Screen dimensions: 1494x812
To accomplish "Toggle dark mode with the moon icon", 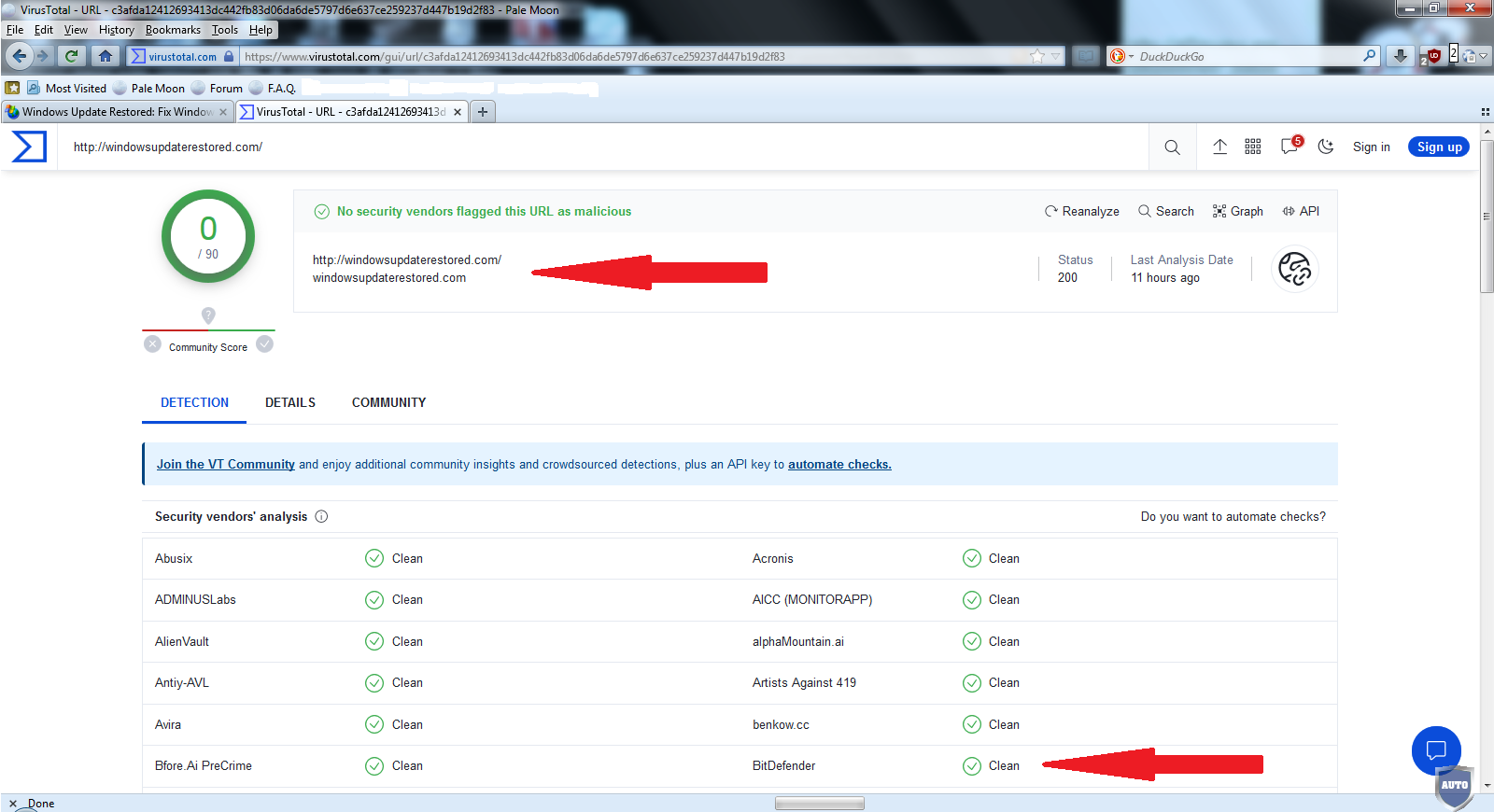I will pos(1326,147).
